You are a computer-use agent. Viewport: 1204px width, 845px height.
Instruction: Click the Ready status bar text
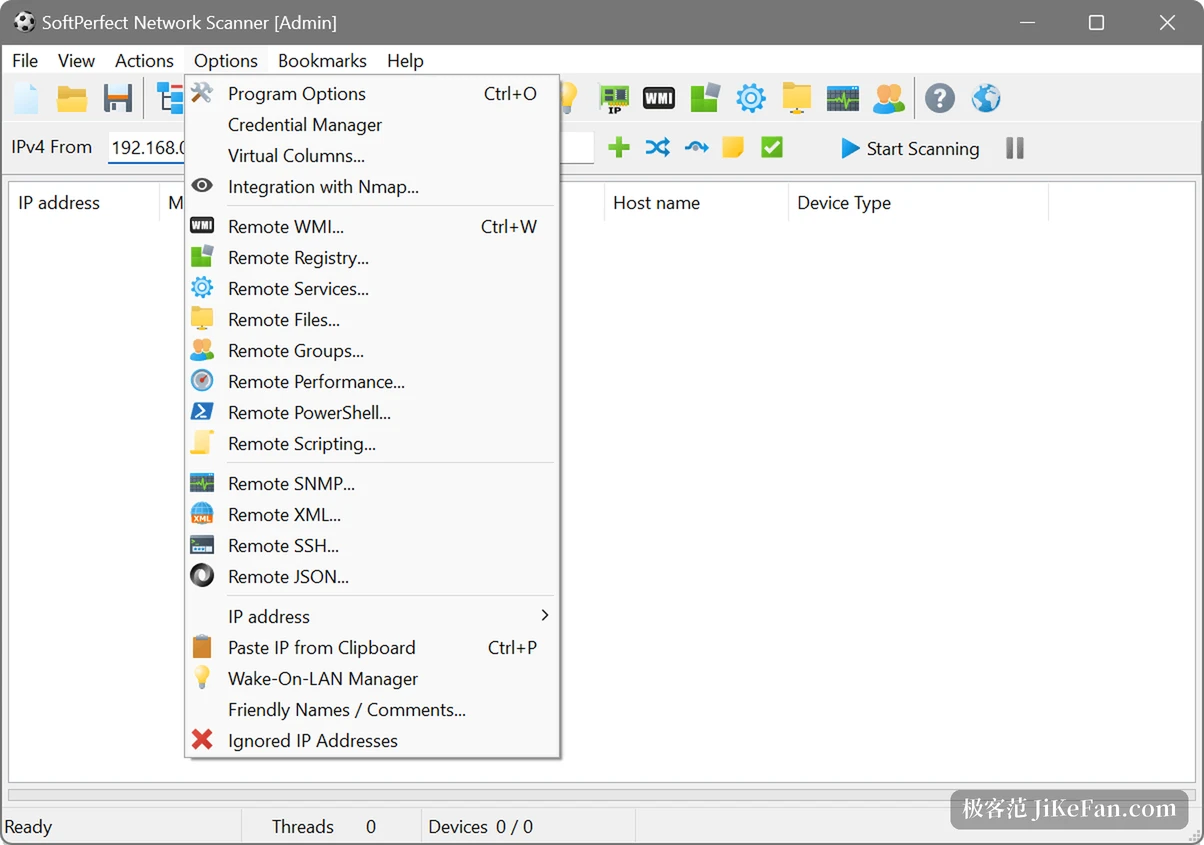click(28, 827)
